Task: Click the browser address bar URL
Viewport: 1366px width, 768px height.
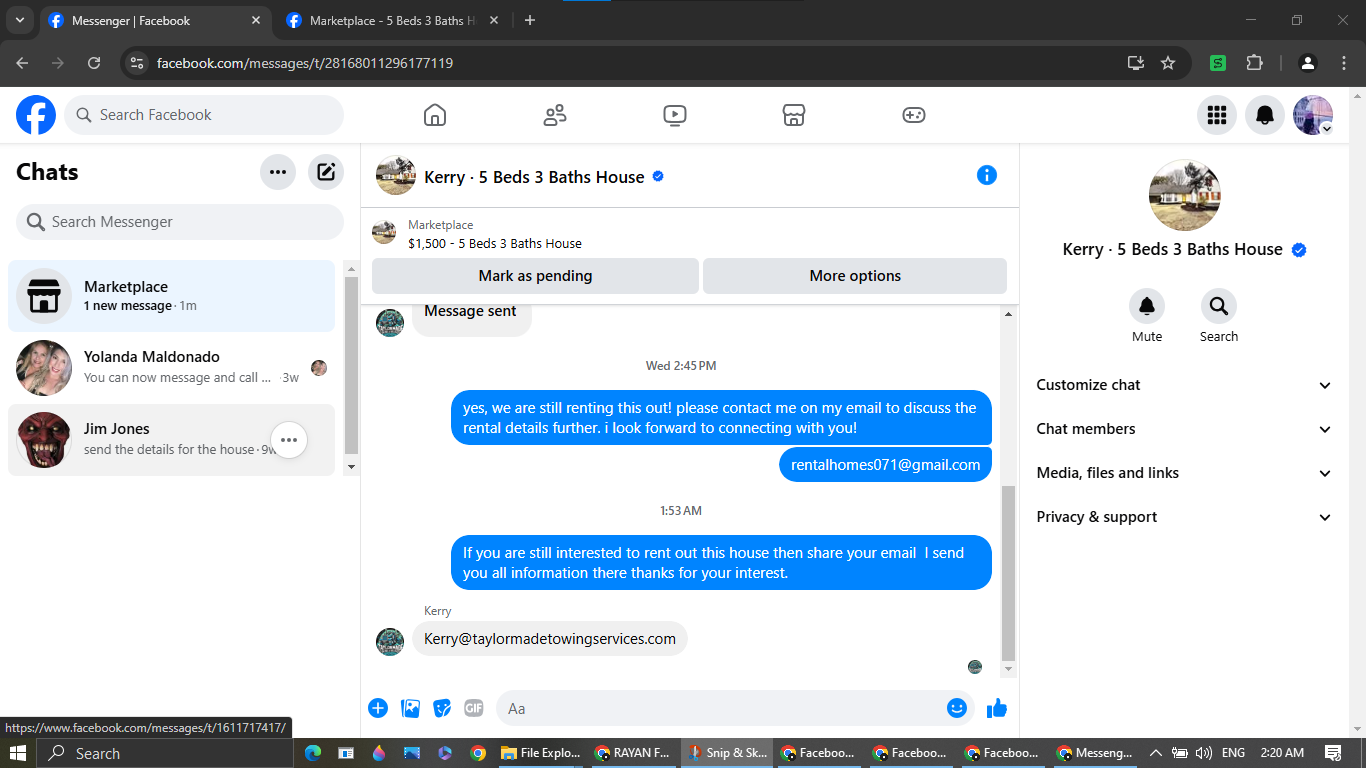Action: point(305,63)
